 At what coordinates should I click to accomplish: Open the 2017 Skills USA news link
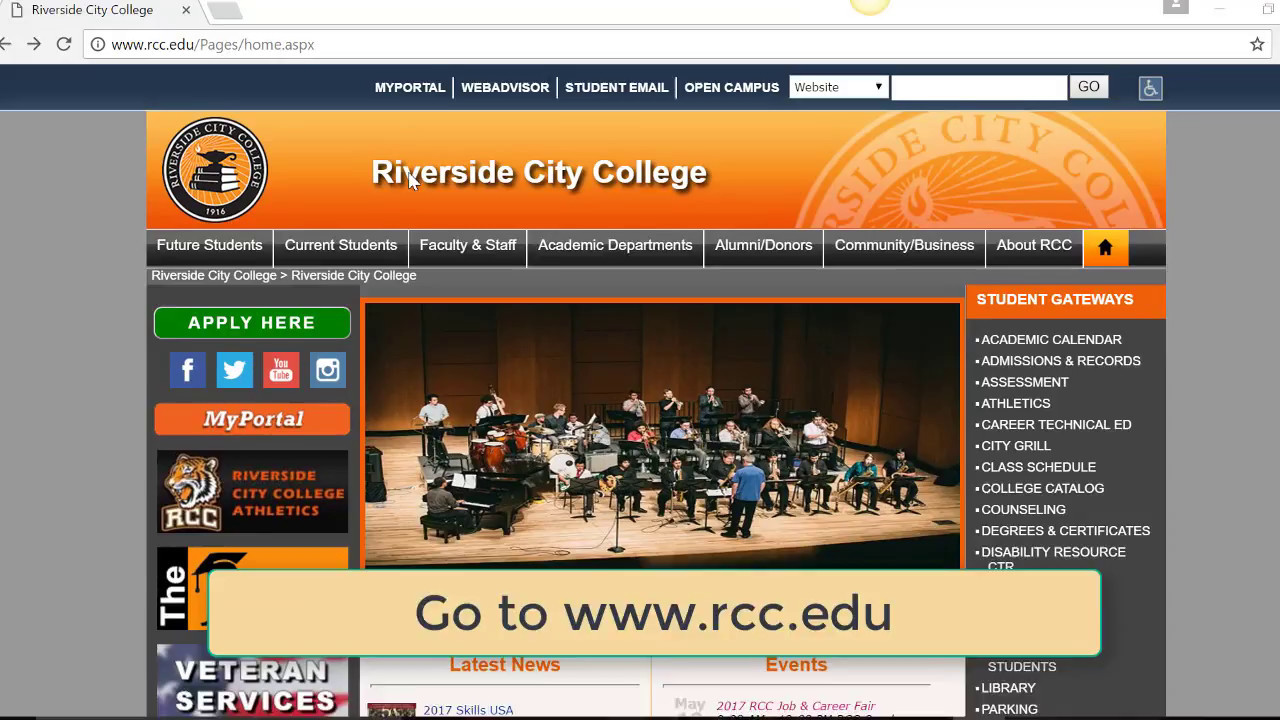coord(468,710)
